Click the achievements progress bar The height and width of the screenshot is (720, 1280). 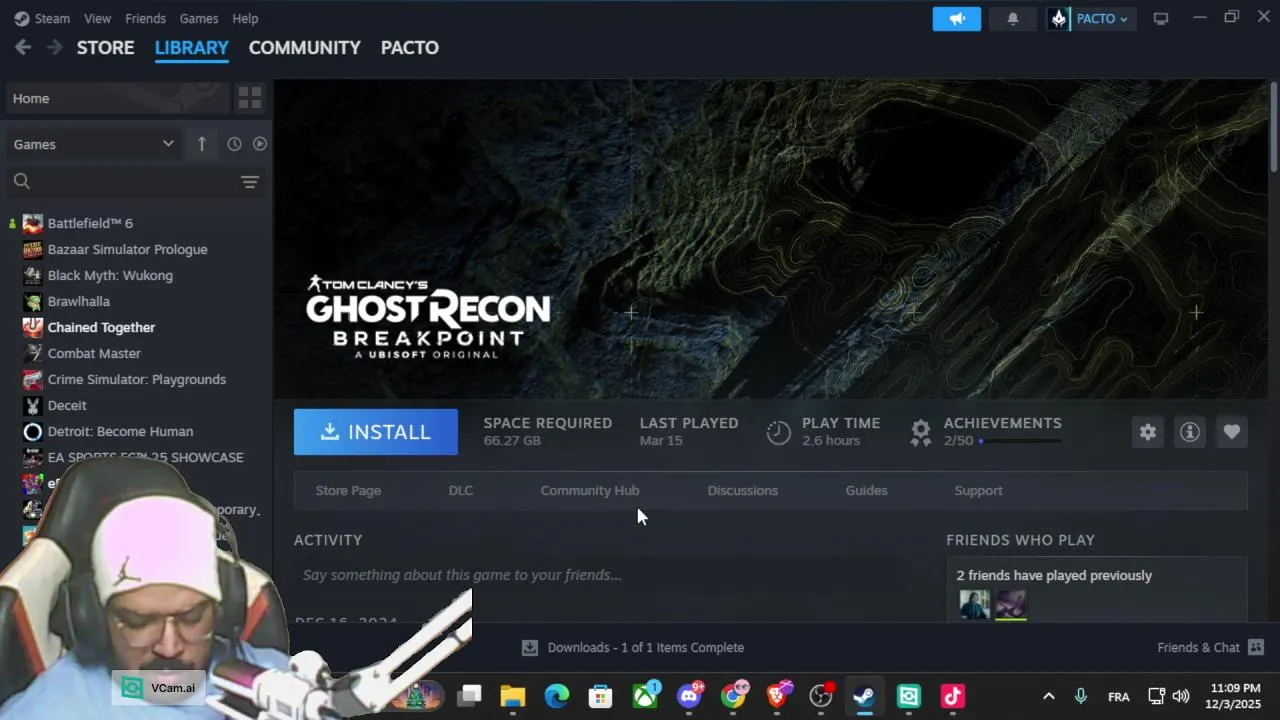click(1020, 441)
